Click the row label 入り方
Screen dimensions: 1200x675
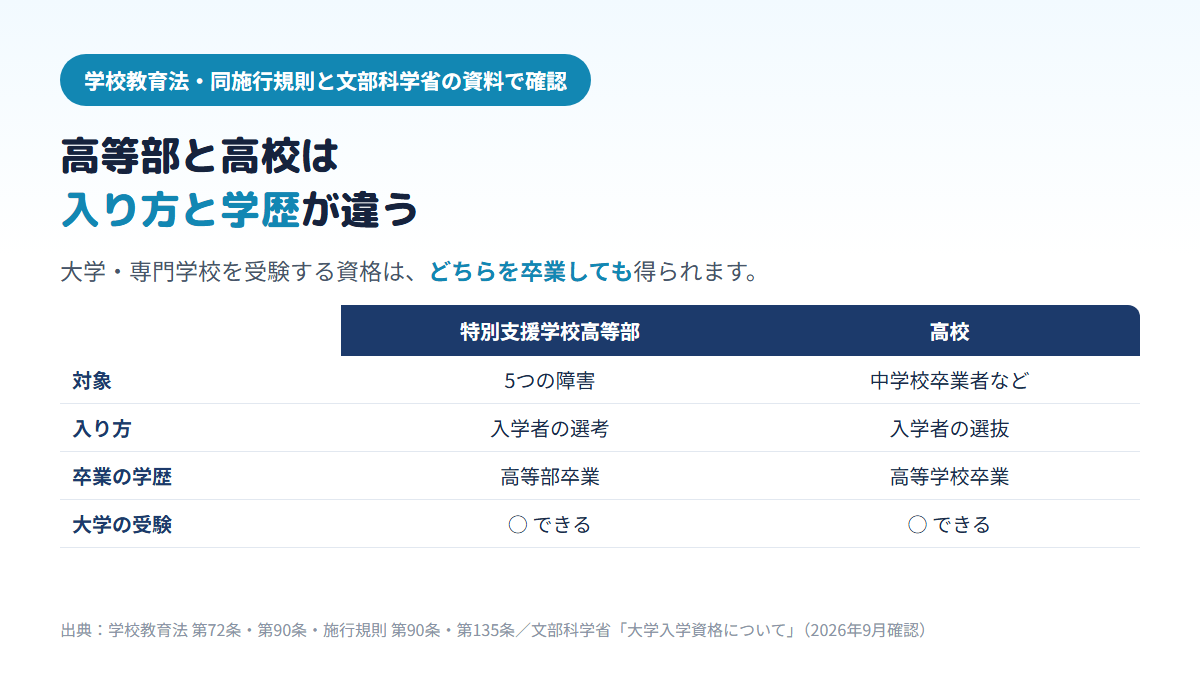[102, 429]
